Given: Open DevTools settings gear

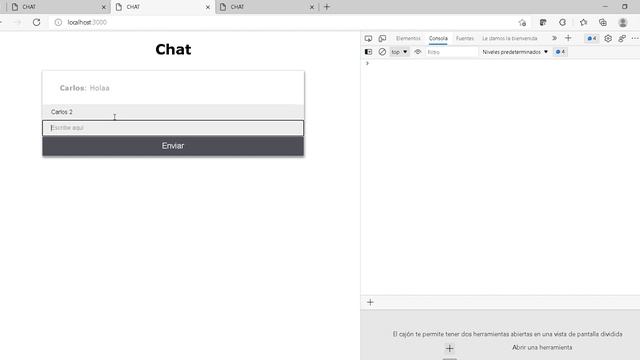Looking at the screenshot, I should click(x=608, y=38).
